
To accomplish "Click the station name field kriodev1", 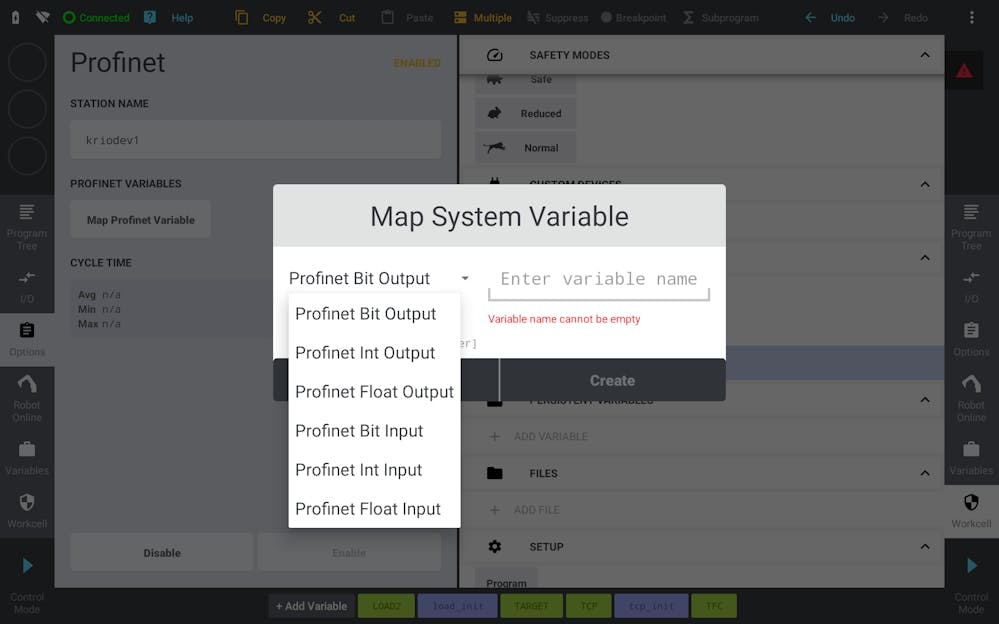I will click(255, 140).
